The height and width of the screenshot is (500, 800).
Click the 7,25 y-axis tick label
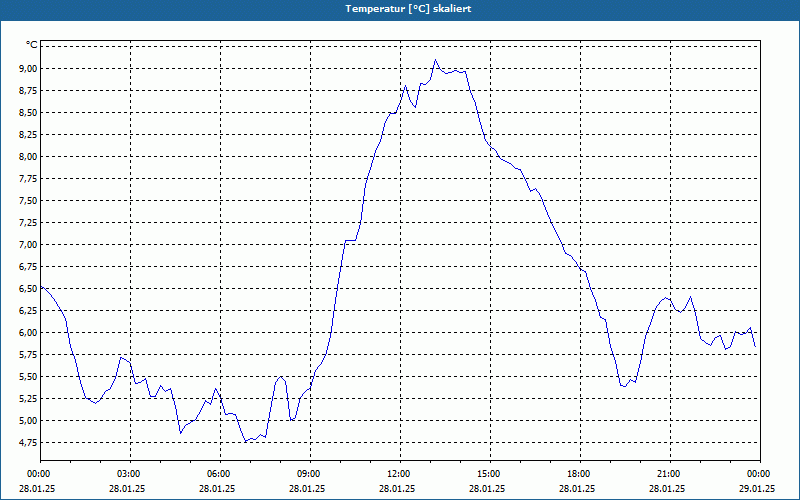tap(29, 222)
